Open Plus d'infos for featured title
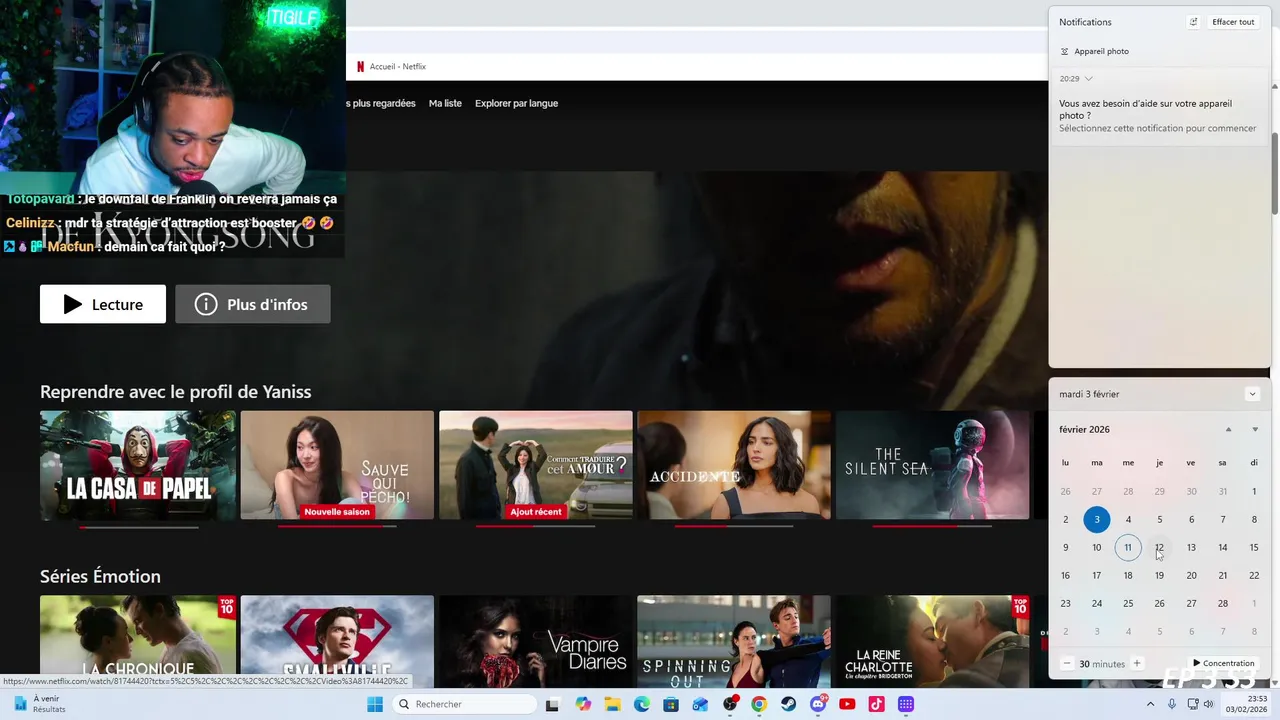1280x720 pixels. click(253, 304)
